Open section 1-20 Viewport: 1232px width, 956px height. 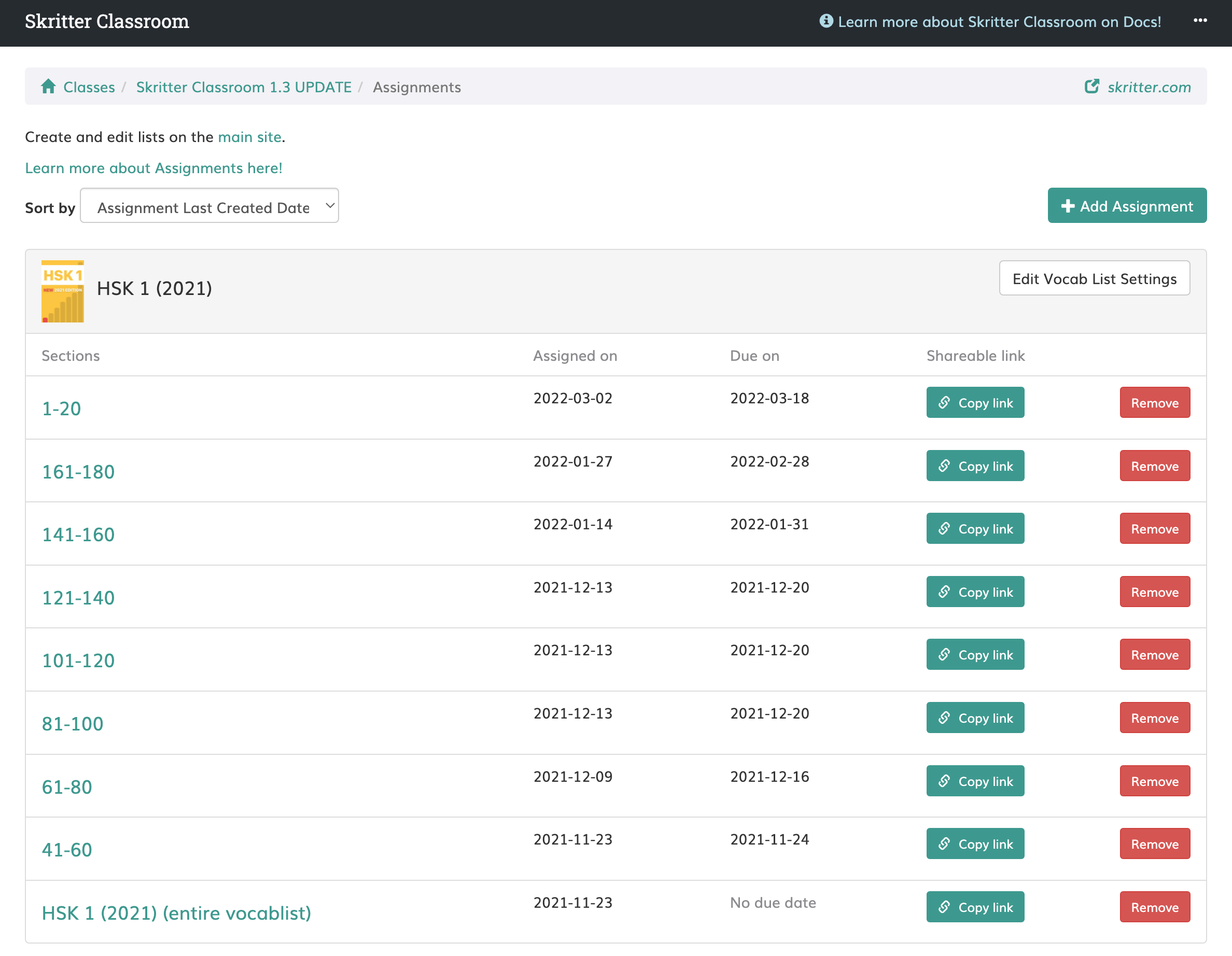62,409
